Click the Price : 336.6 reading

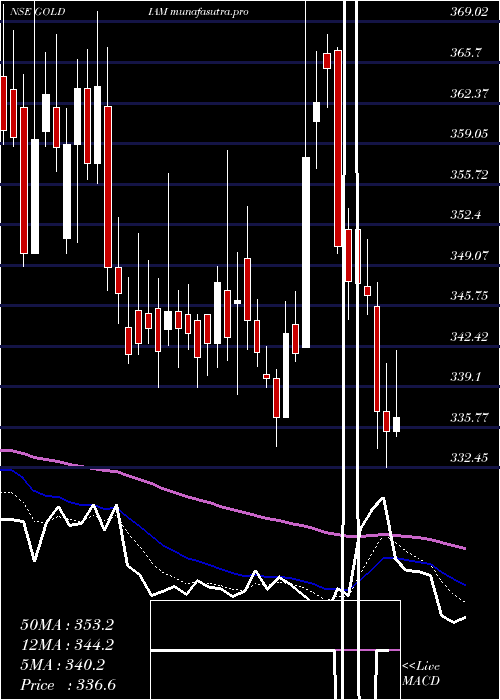coord(68,685)
